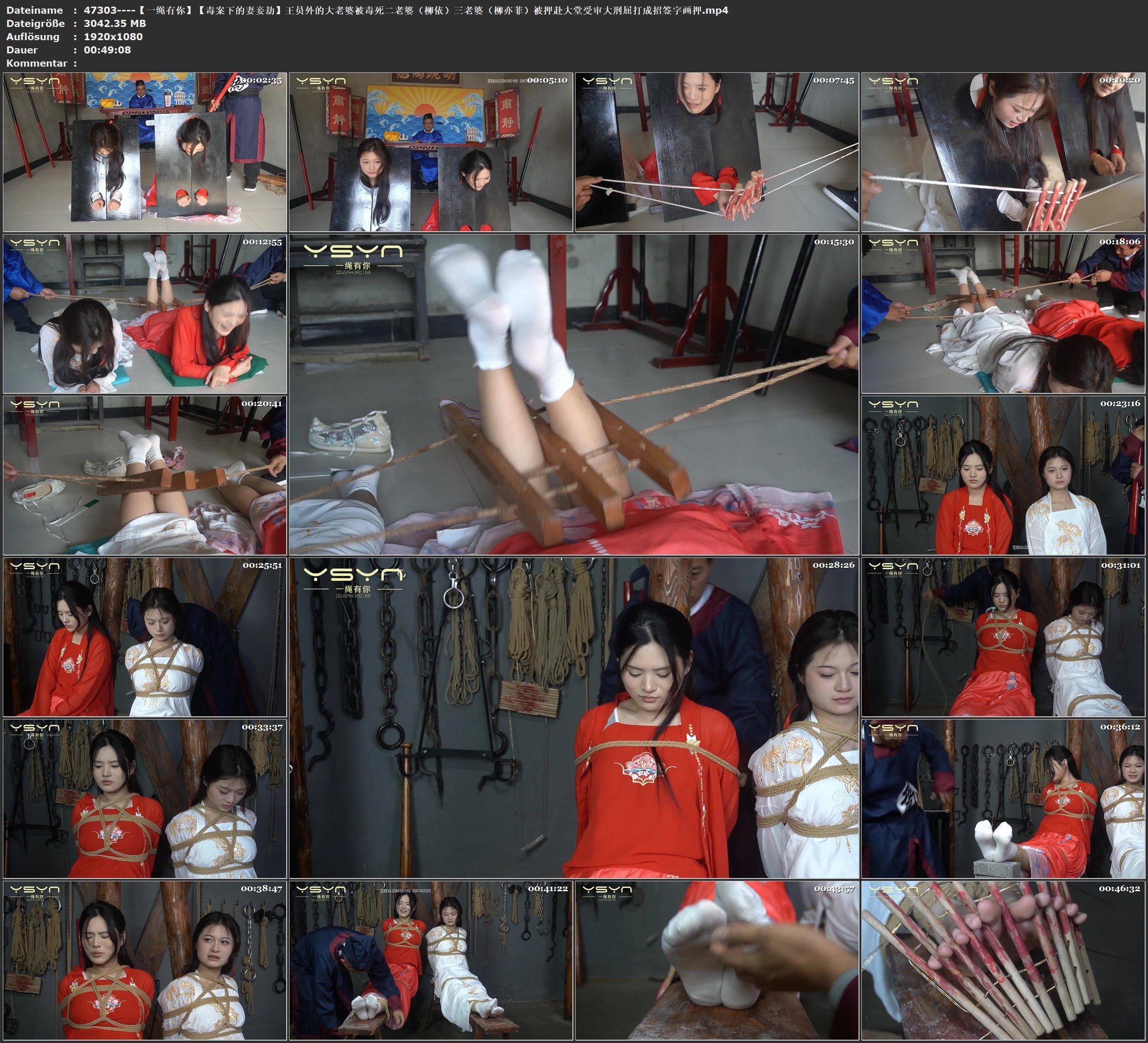Open the frame at 00:05:10
This screenshot has height=1043, width=1148.
(430, 151)
